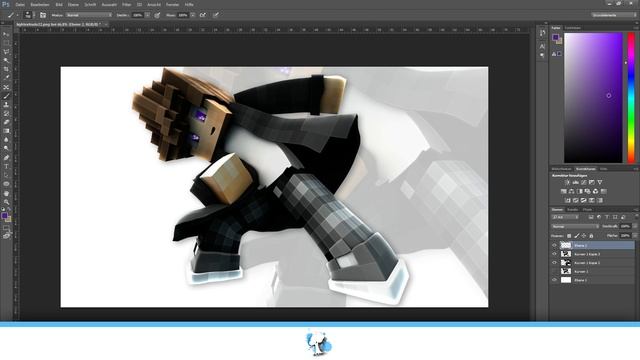Switch to the Pfade tab
The height and width of the screenshot is (360, 640).
587,209
